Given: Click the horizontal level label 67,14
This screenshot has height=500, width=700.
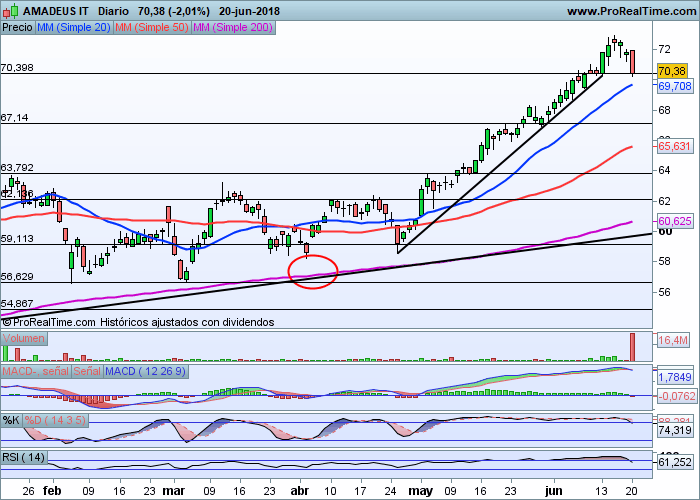Looking at the screenshot, I should [x=14, y=118].
